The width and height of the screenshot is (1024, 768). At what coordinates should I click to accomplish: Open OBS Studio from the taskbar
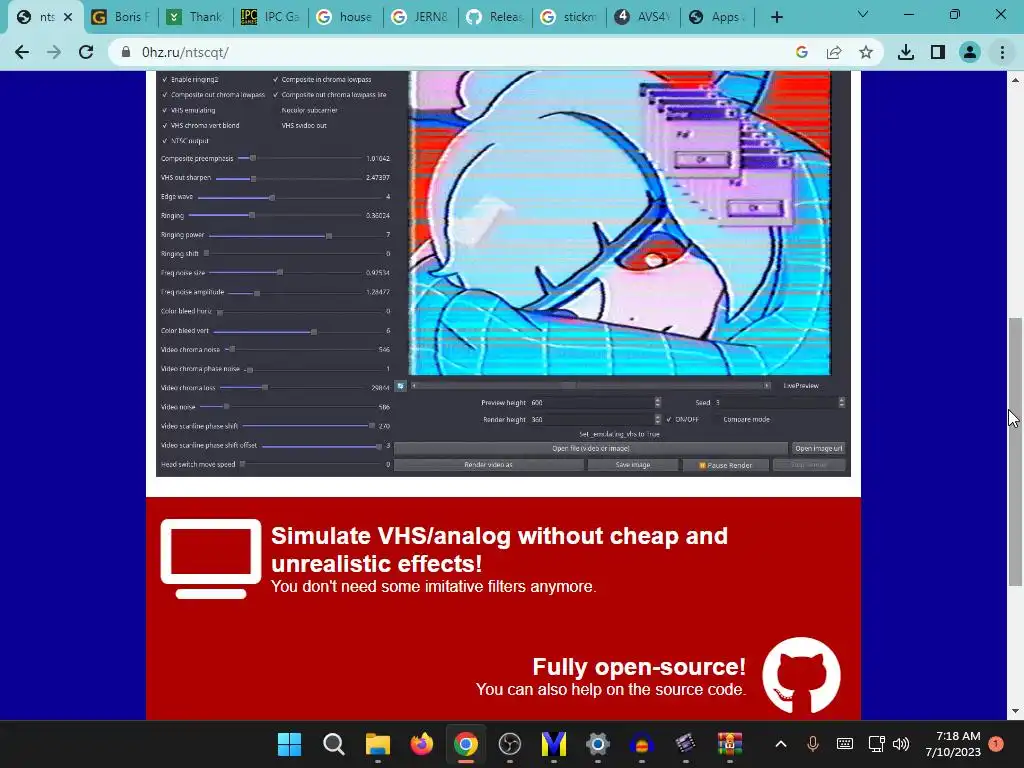(509, 744)
